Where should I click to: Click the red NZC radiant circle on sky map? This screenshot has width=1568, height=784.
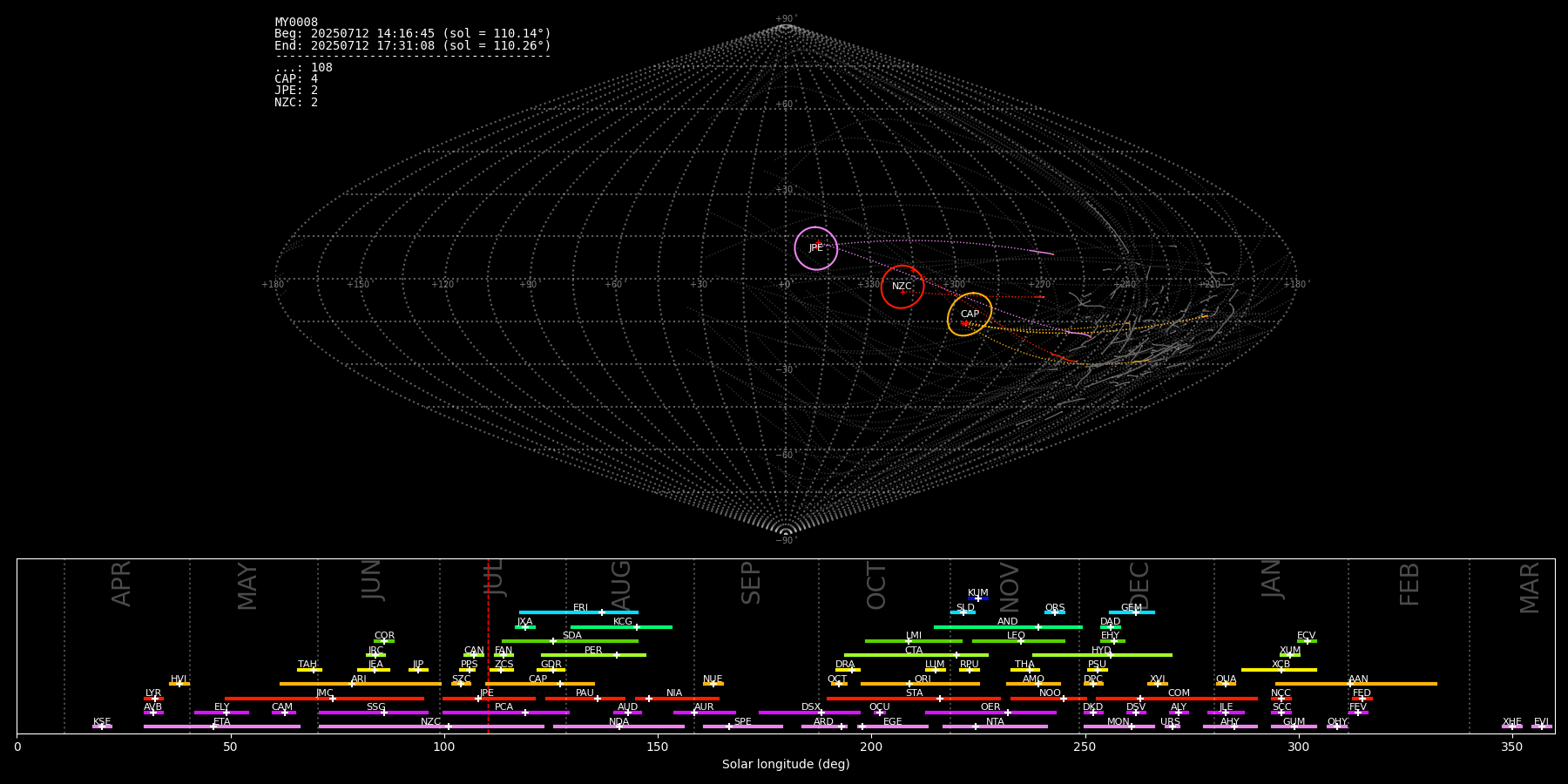(x=902, y=287)
